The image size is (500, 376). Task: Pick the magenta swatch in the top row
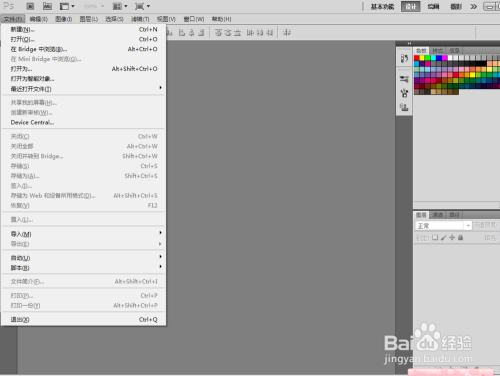pyautogui.click(x=445, y=58)
